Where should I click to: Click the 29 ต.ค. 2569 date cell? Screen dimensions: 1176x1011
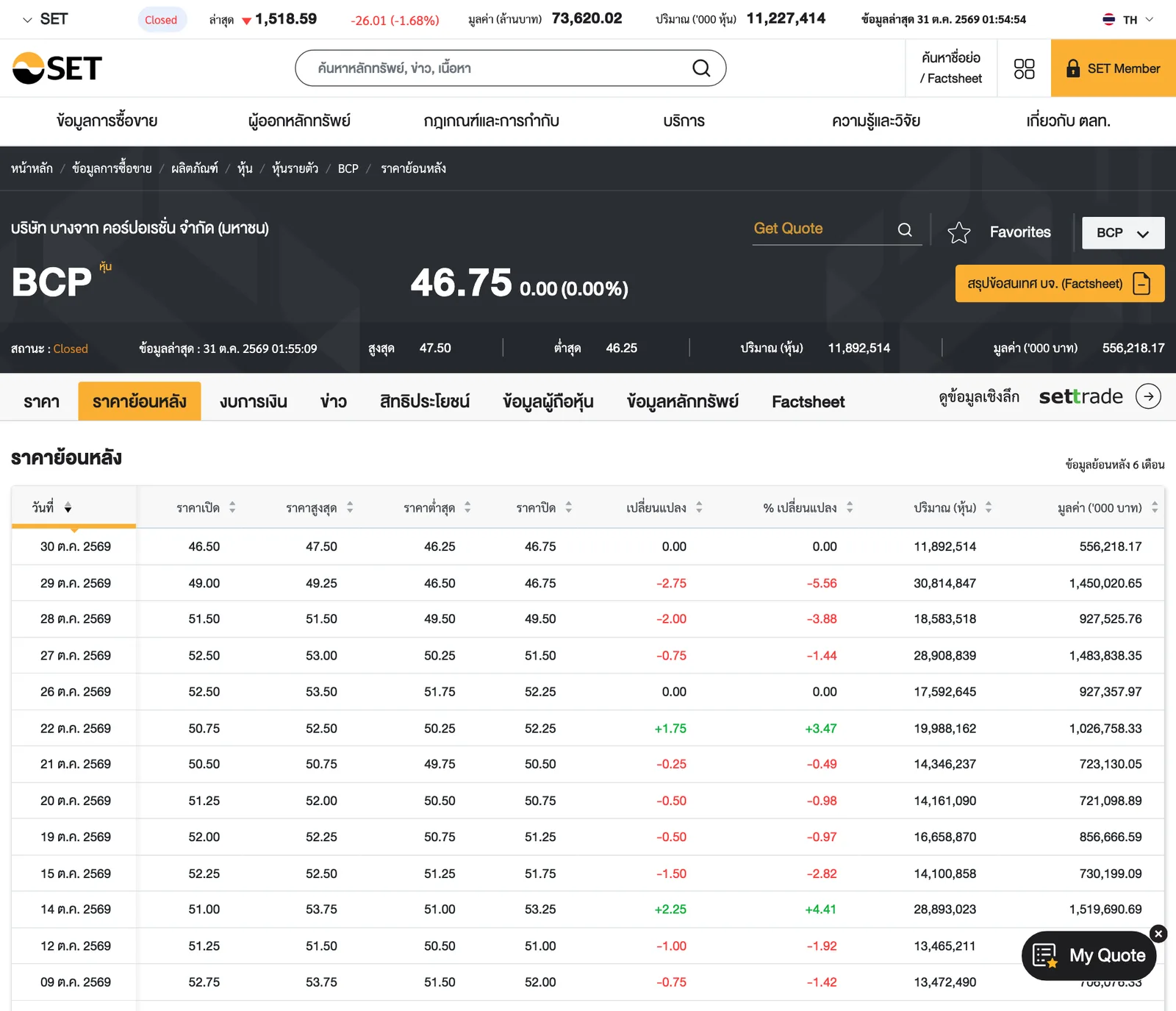point(75,583)
